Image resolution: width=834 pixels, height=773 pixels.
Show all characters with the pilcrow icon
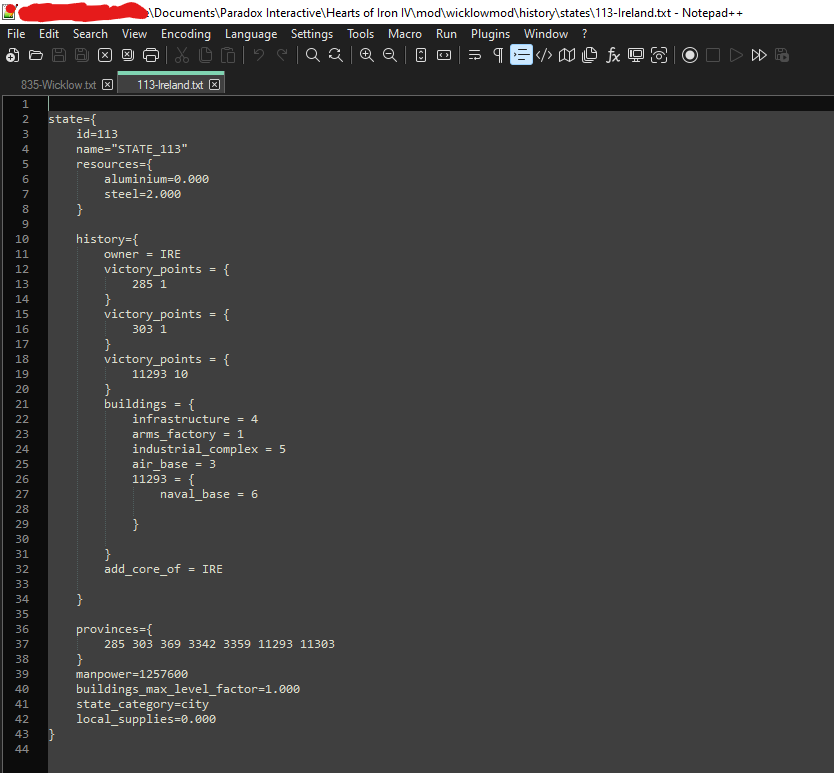497,55
